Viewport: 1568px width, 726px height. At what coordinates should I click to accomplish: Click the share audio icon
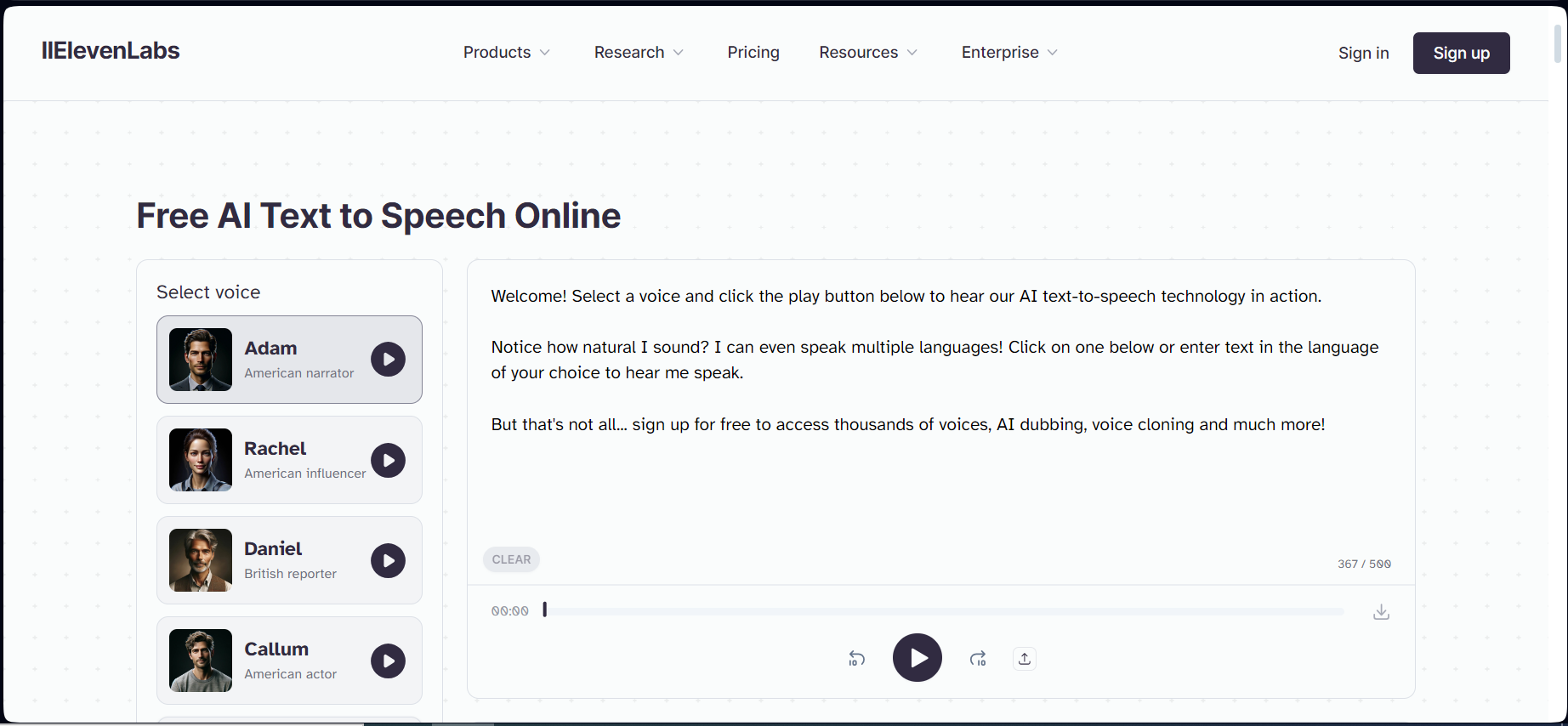(1025, 659)
